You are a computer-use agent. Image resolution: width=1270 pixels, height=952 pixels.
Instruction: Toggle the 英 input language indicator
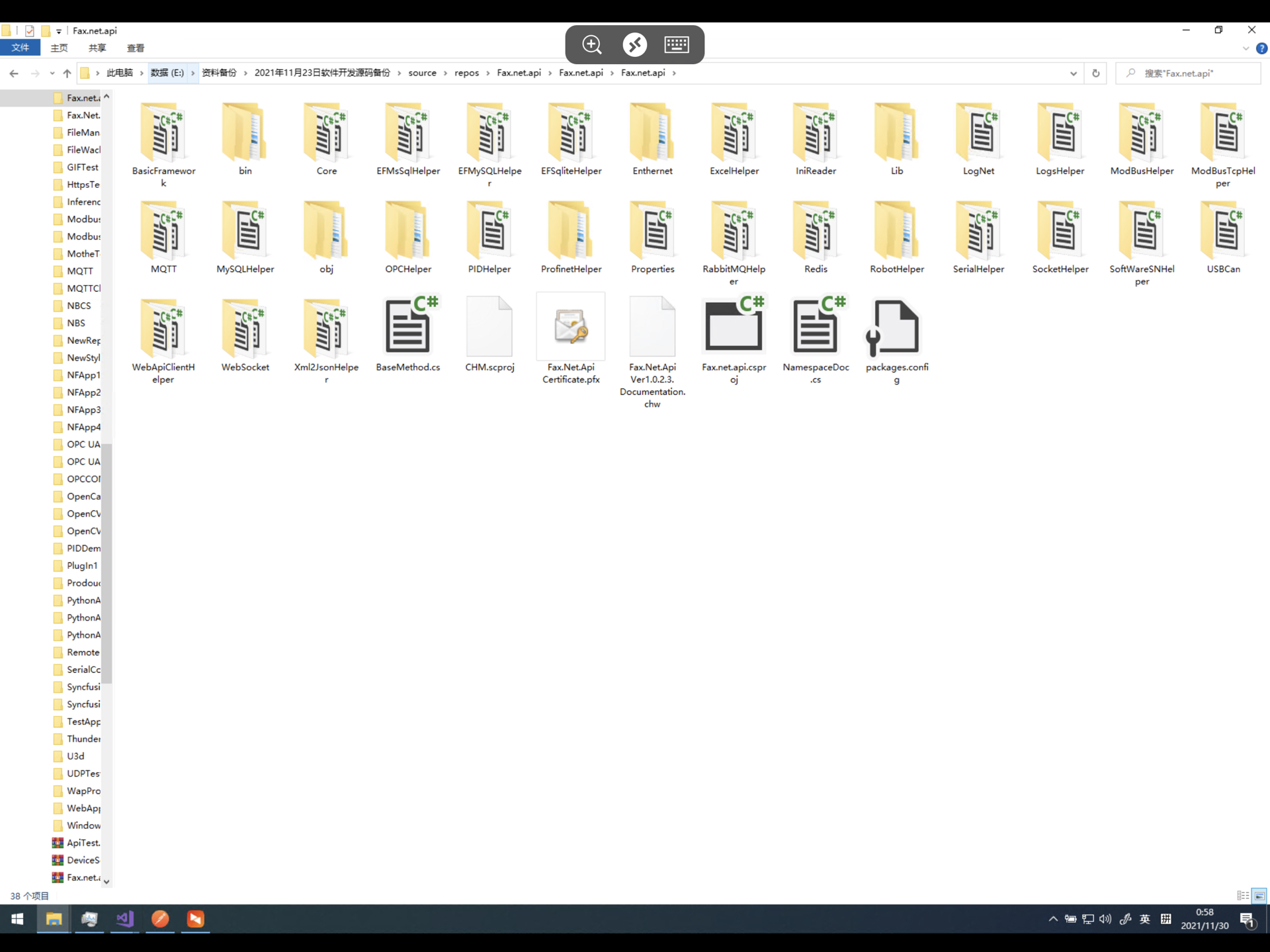click(1145, 919)
